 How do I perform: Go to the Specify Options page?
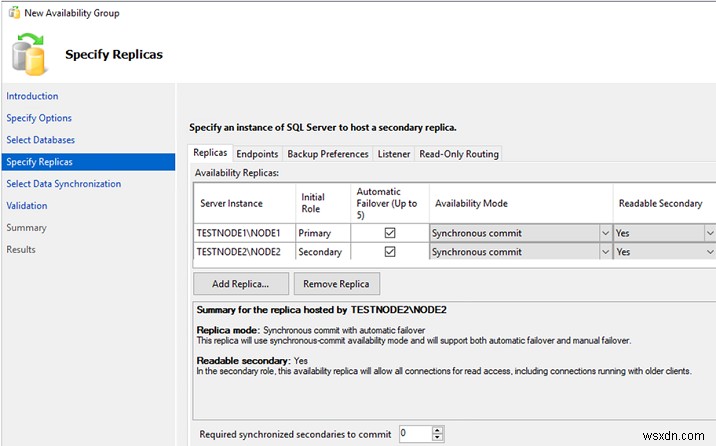(x=39, y=118)
